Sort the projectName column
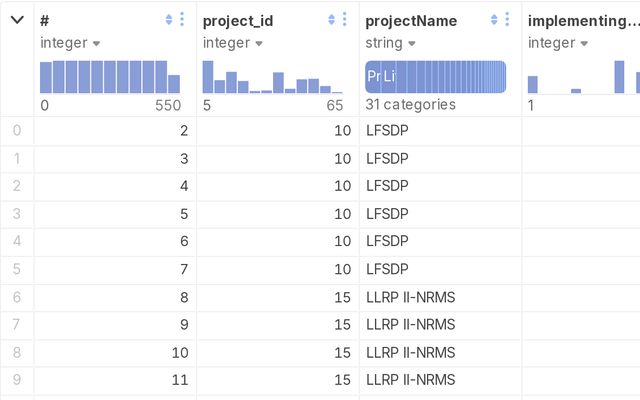The height and width of the screenshot is (400, 640). pos(494,20)
